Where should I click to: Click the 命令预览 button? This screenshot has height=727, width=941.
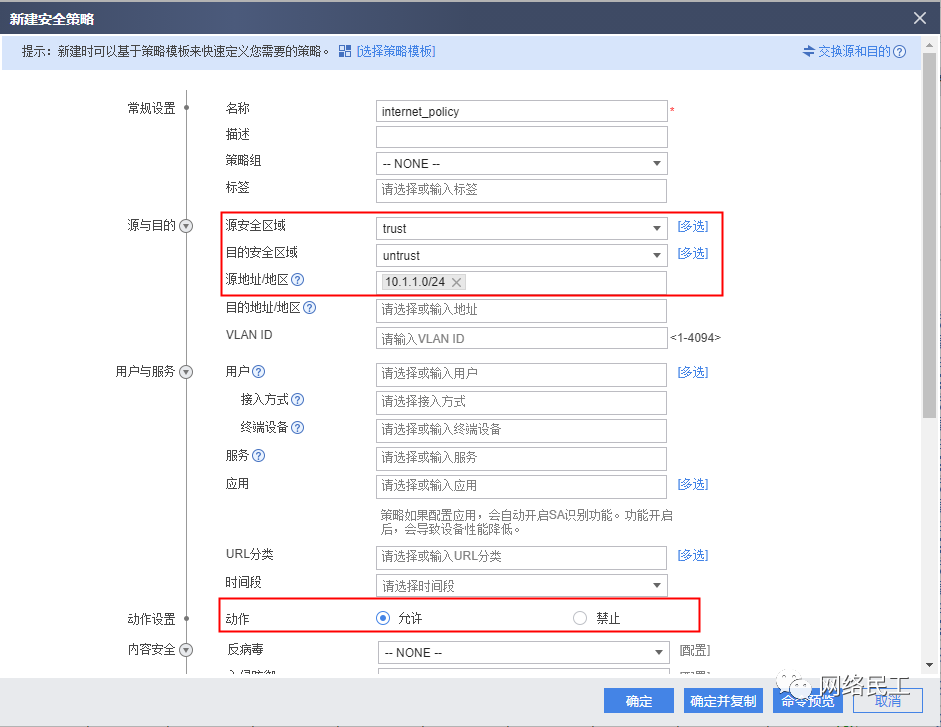click(x=808, y=701)
